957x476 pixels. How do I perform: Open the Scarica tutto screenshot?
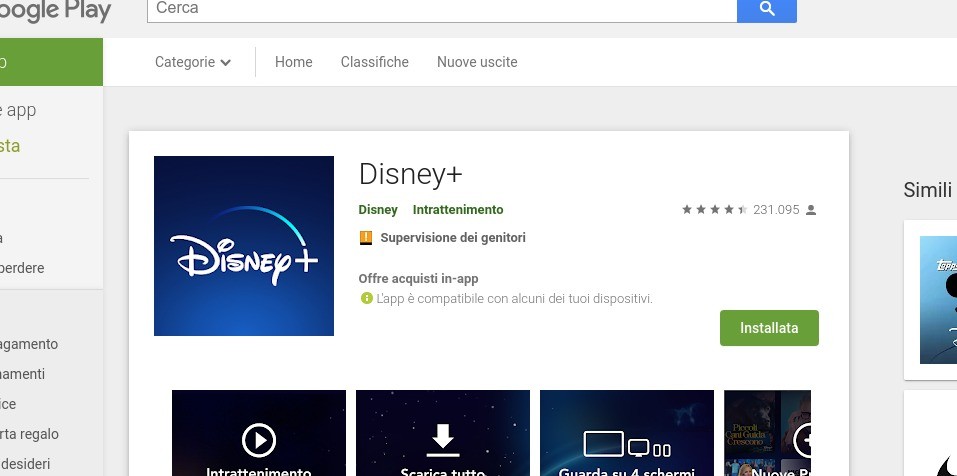click(x=442, y=433)
